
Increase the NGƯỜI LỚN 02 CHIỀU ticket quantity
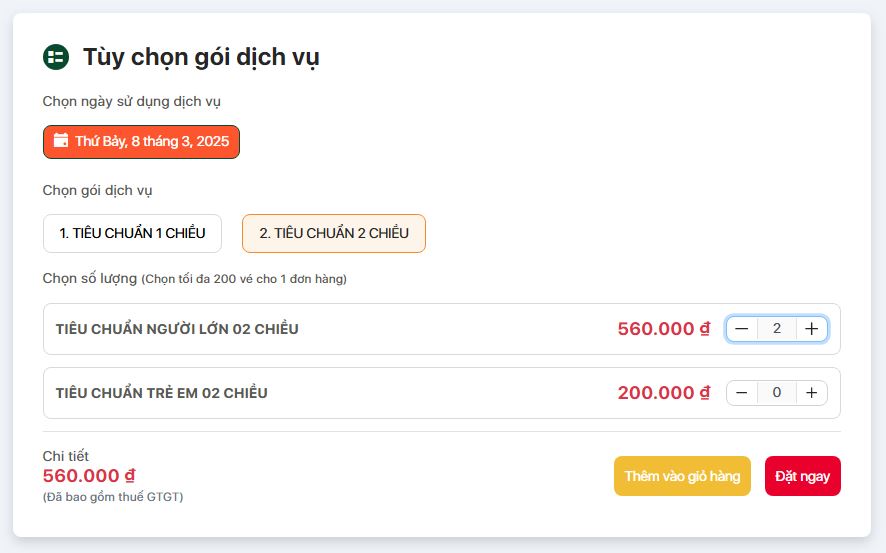[812, 329]
